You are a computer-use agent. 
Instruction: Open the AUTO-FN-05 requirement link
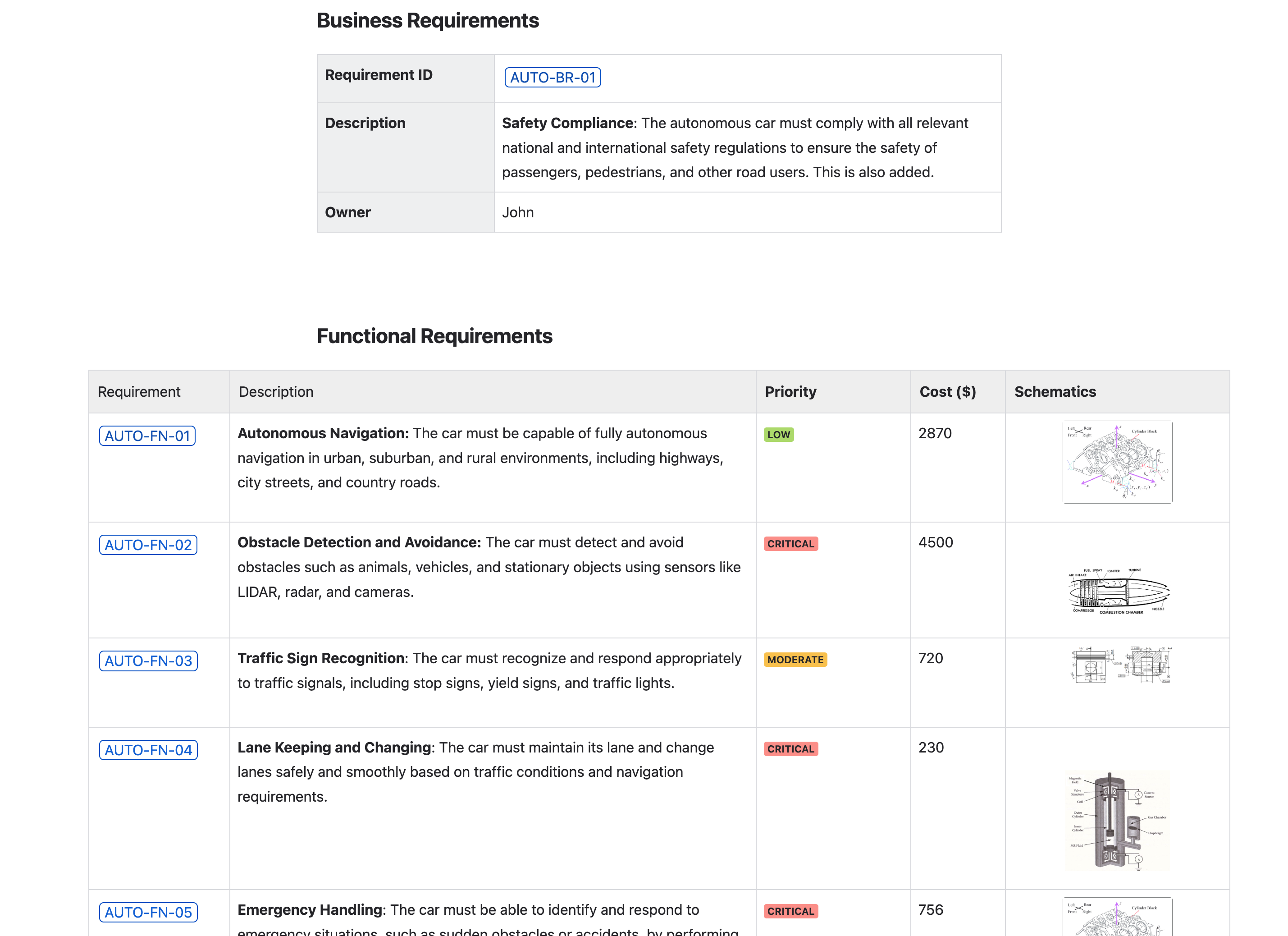point(148,912)
